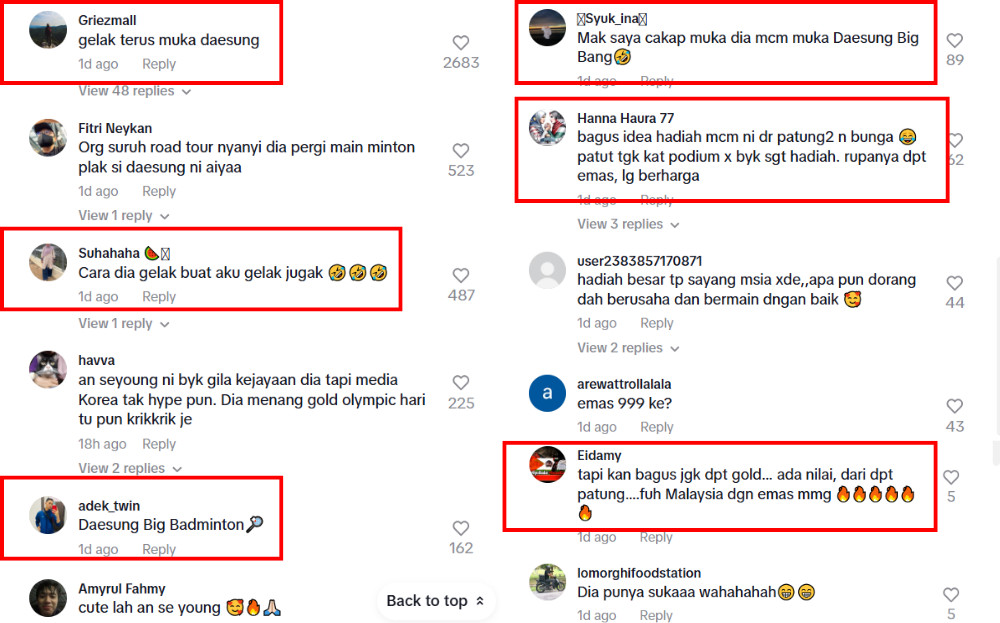Image resolution: width=1000 pixels, height=623 pixels.
Task: Heart the adek_twin comment with 162 likes
Action: 460,528
